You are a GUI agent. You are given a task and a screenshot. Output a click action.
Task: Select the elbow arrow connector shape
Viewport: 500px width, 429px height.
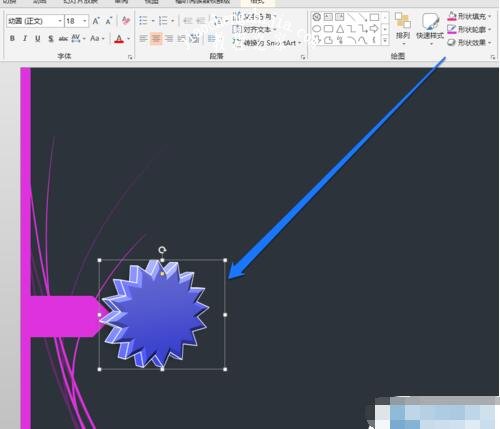(363, 29)
